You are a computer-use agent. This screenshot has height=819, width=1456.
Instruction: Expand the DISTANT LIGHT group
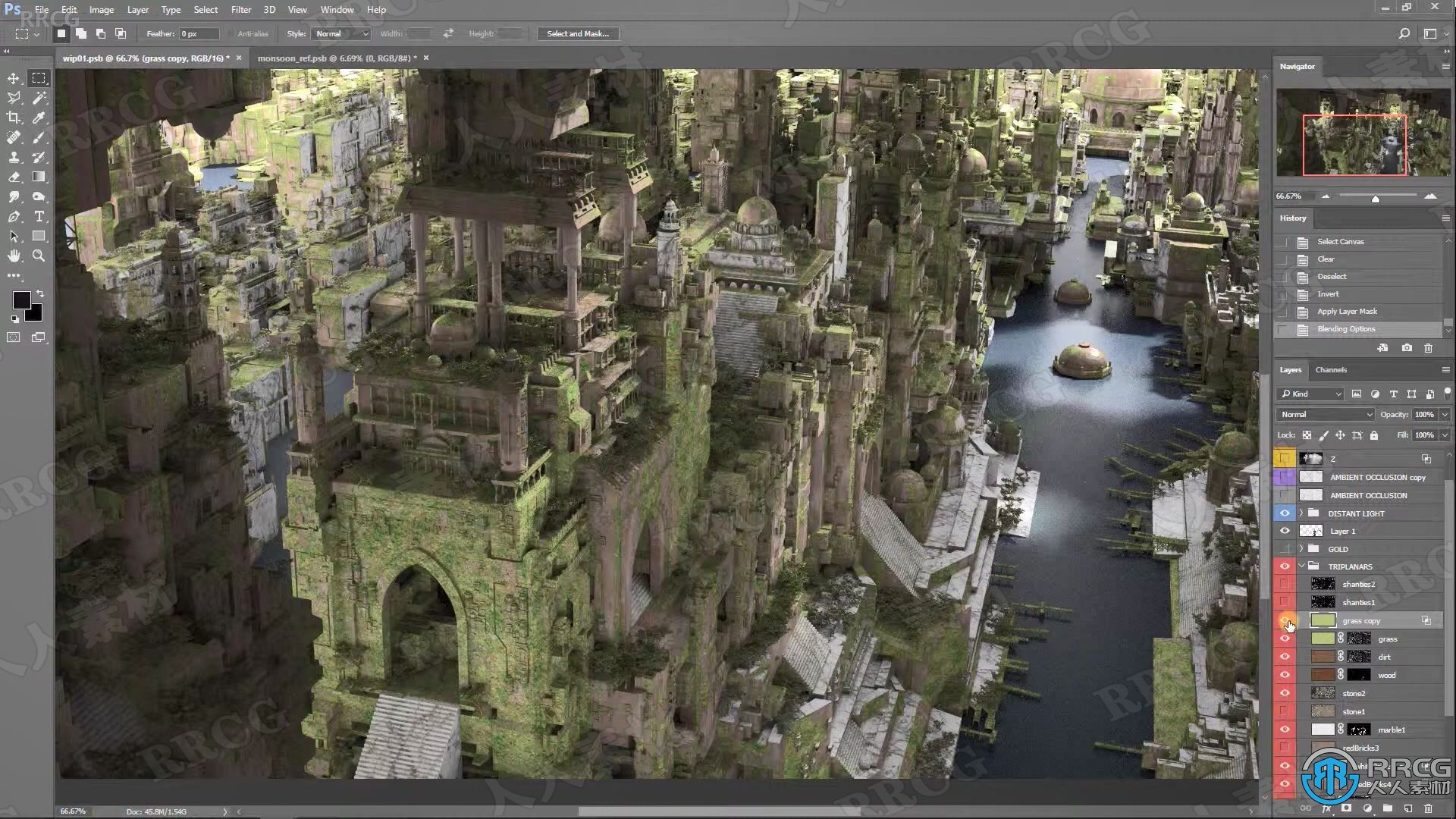point(1301,513)
